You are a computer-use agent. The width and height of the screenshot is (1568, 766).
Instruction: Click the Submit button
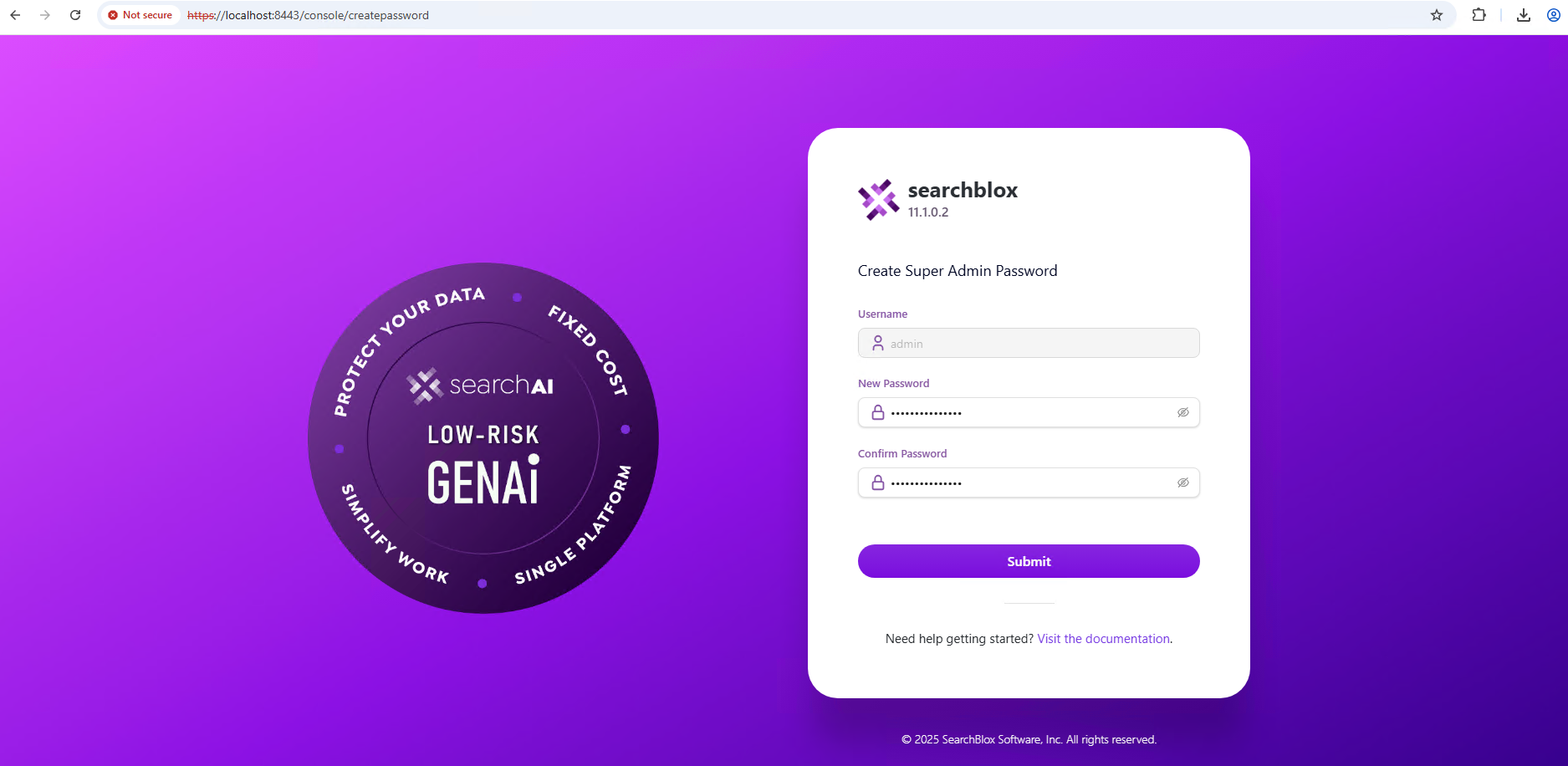tap(1029, 561)
